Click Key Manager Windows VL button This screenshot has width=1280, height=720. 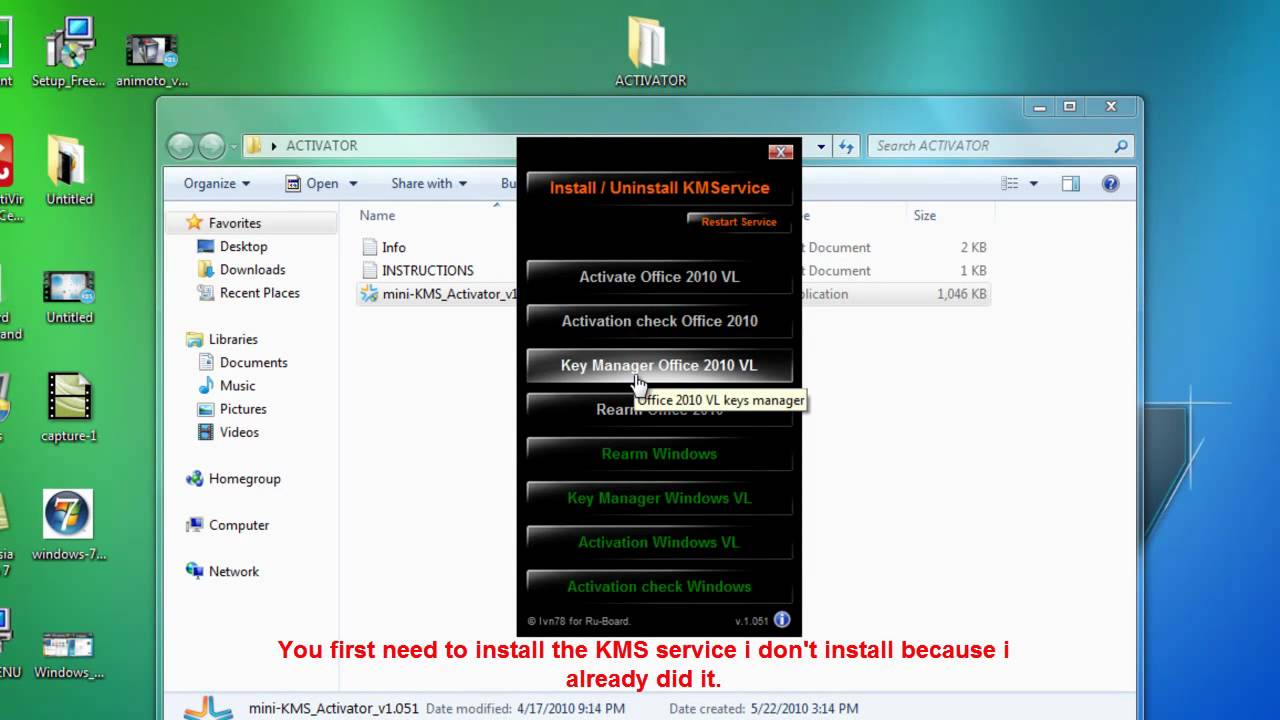(659, 498)
